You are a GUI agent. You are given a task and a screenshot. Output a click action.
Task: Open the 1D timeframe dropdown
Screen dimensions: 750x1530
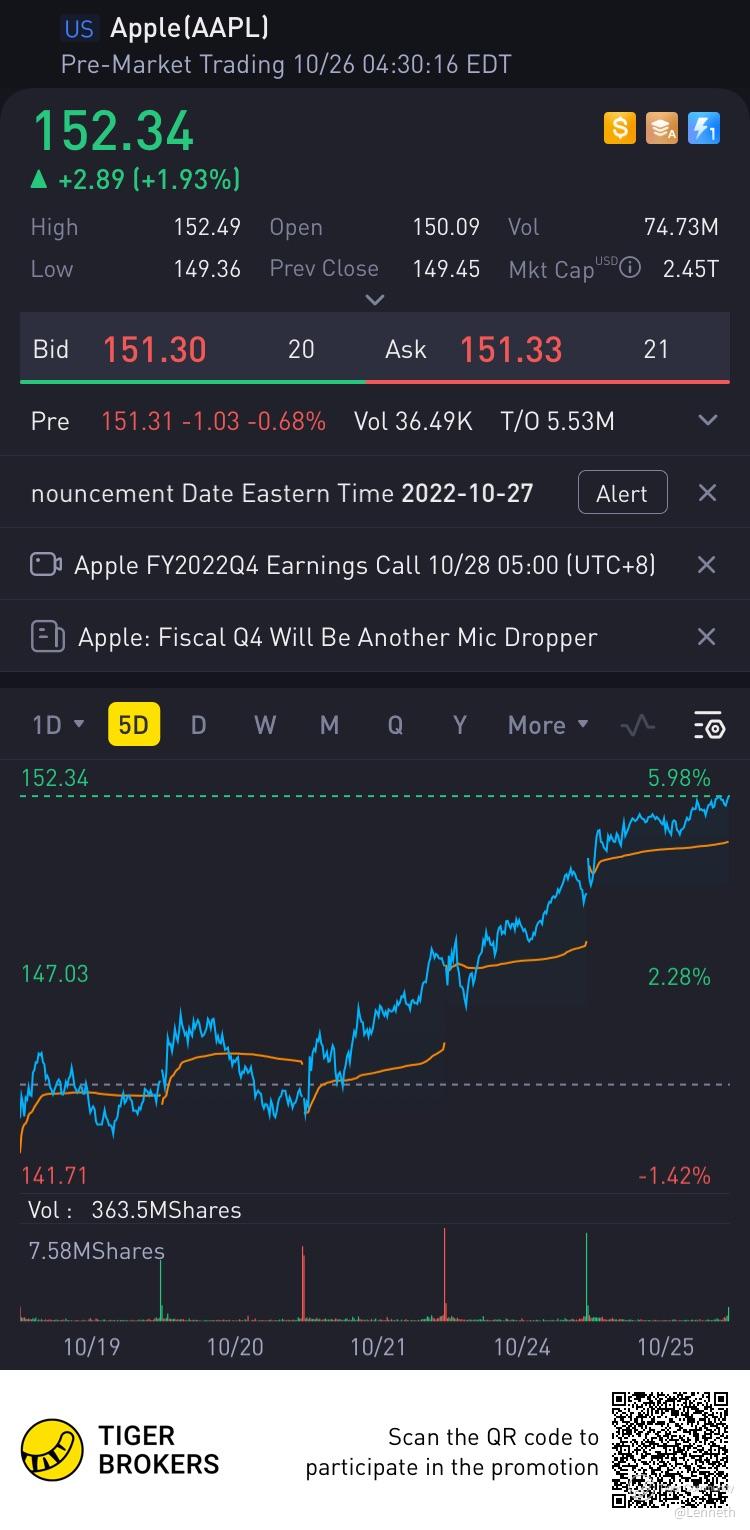[x=58, y=726]
